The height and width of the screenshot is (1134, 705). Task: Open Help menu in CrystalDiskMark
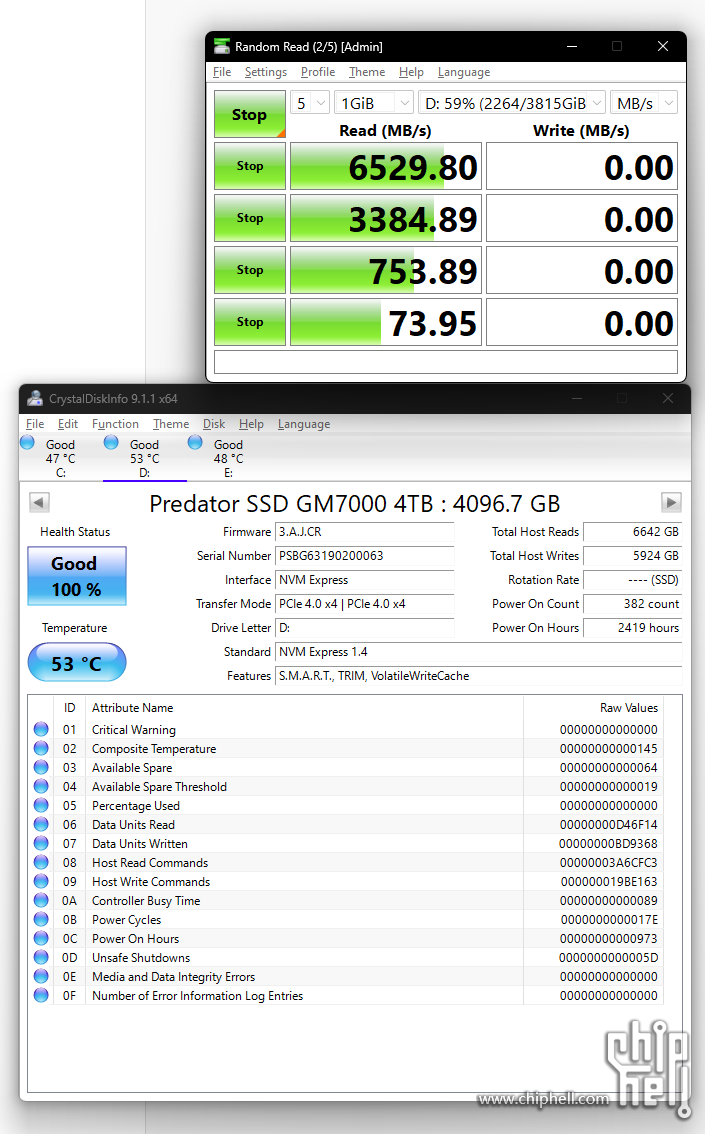pyautogui.click(x=411, y=72)
